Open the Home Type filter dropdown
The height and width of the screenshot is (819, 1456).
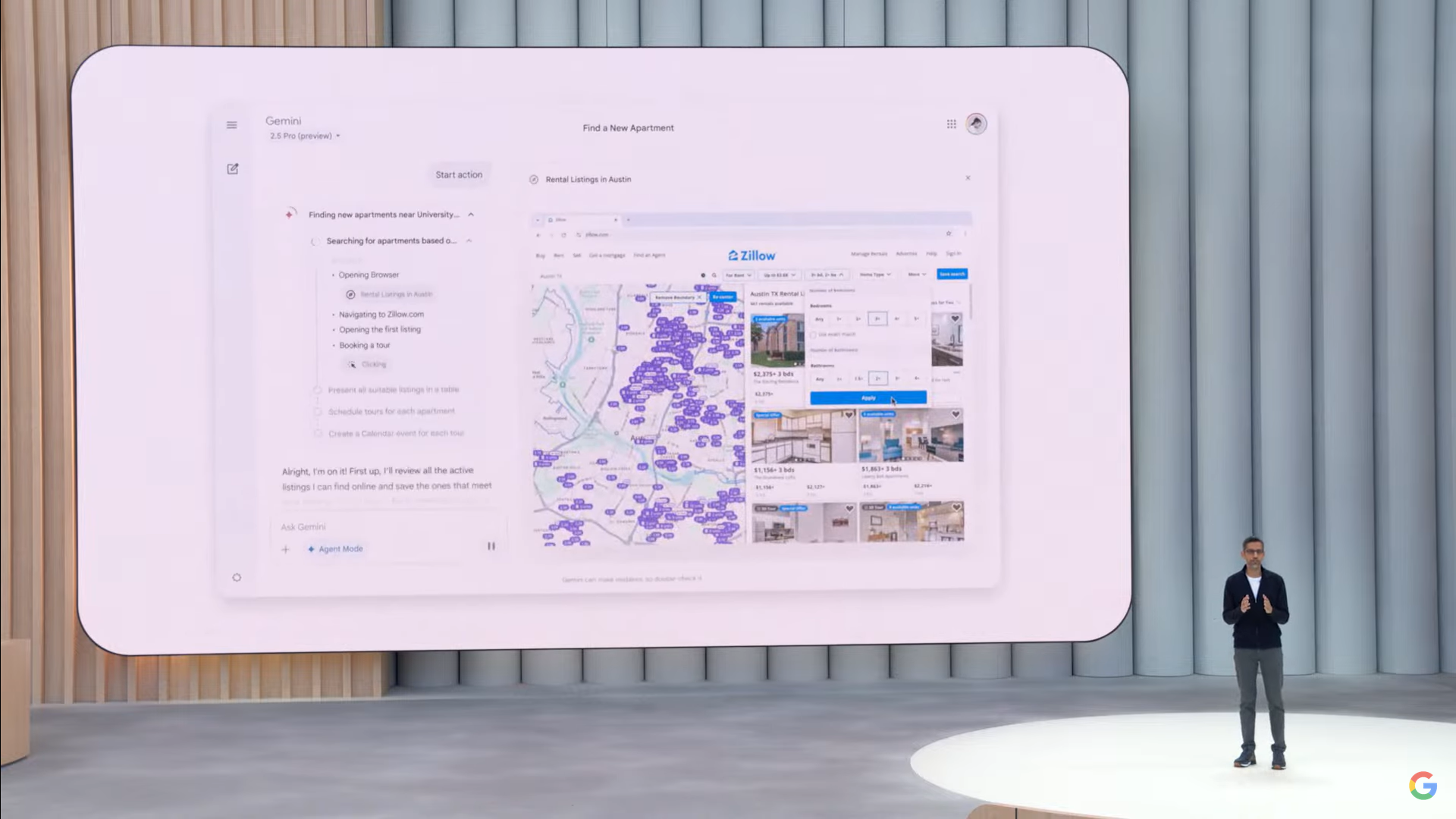coord(875,275)
